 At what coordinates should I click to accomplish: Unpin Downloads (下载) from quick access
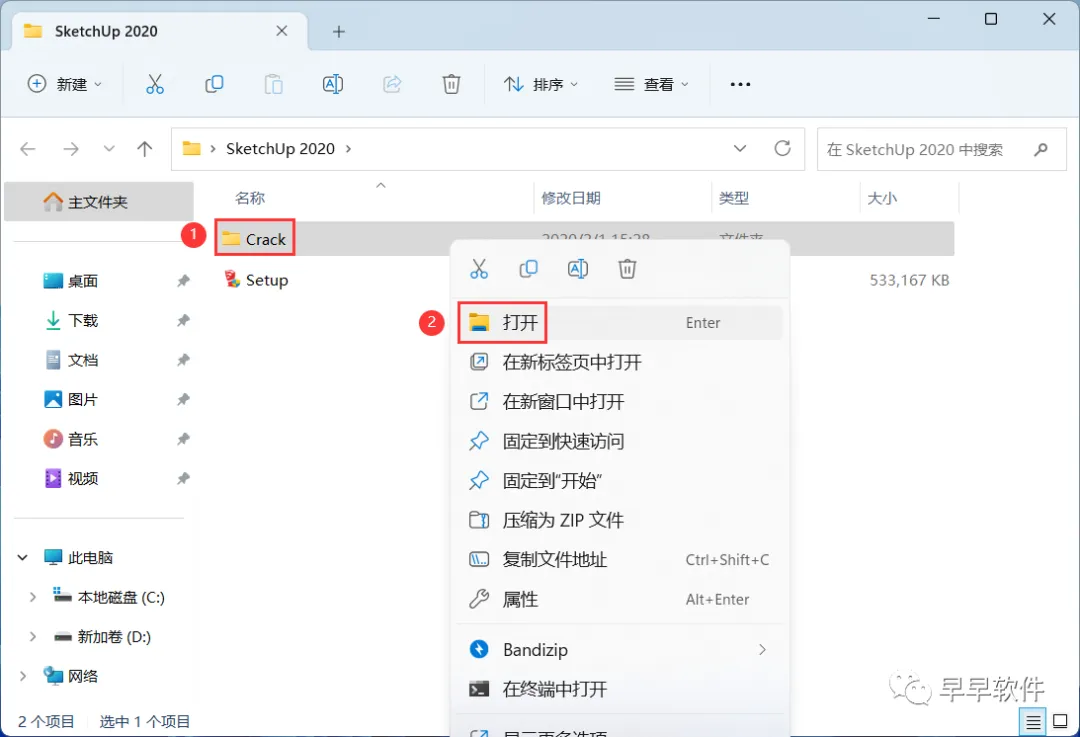click(x=183, y=320)
